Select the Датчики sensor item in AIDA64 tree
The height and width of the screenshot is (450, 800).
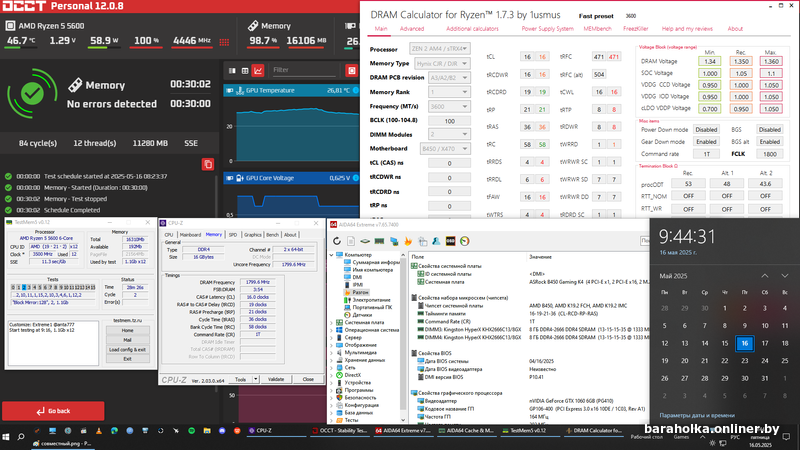358,315
